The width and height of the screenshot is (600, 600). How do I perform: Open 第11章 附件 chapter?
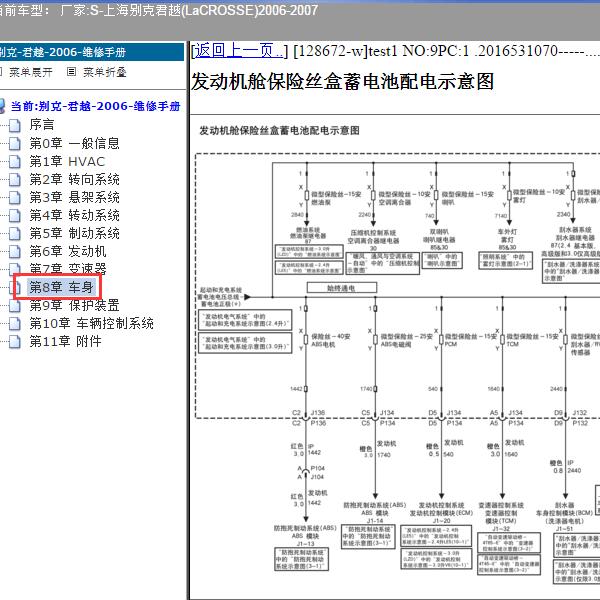click(x=66, y=341)
